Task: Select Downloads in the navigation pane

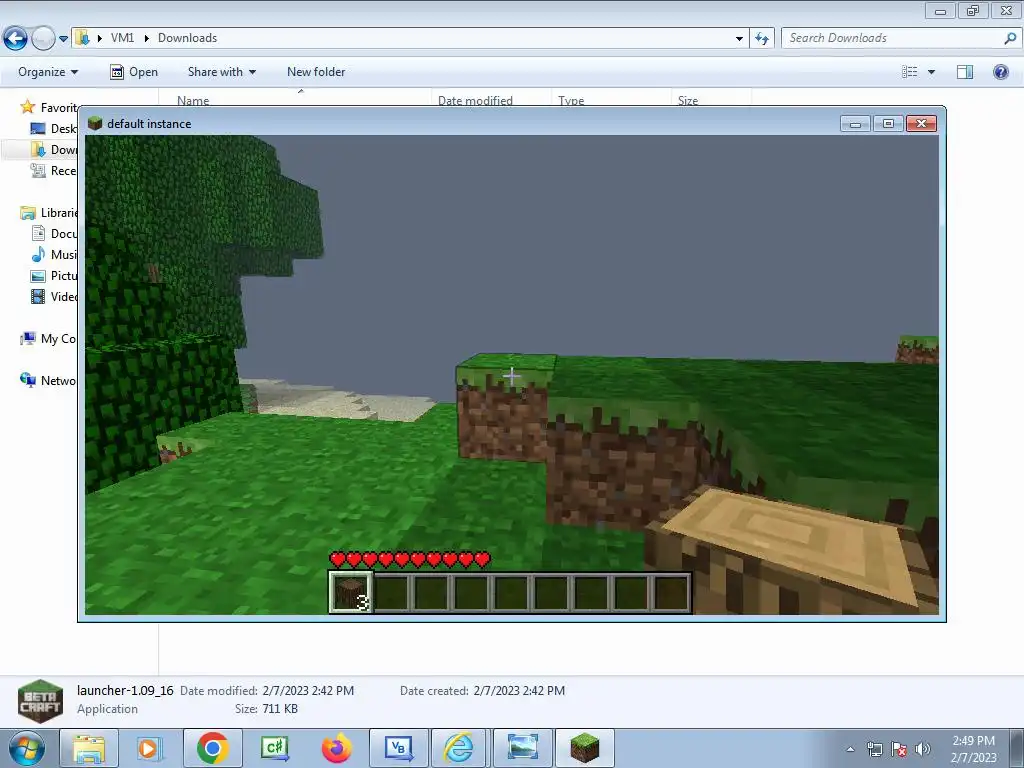Action: pyautogui.click(x=54, y=150)
